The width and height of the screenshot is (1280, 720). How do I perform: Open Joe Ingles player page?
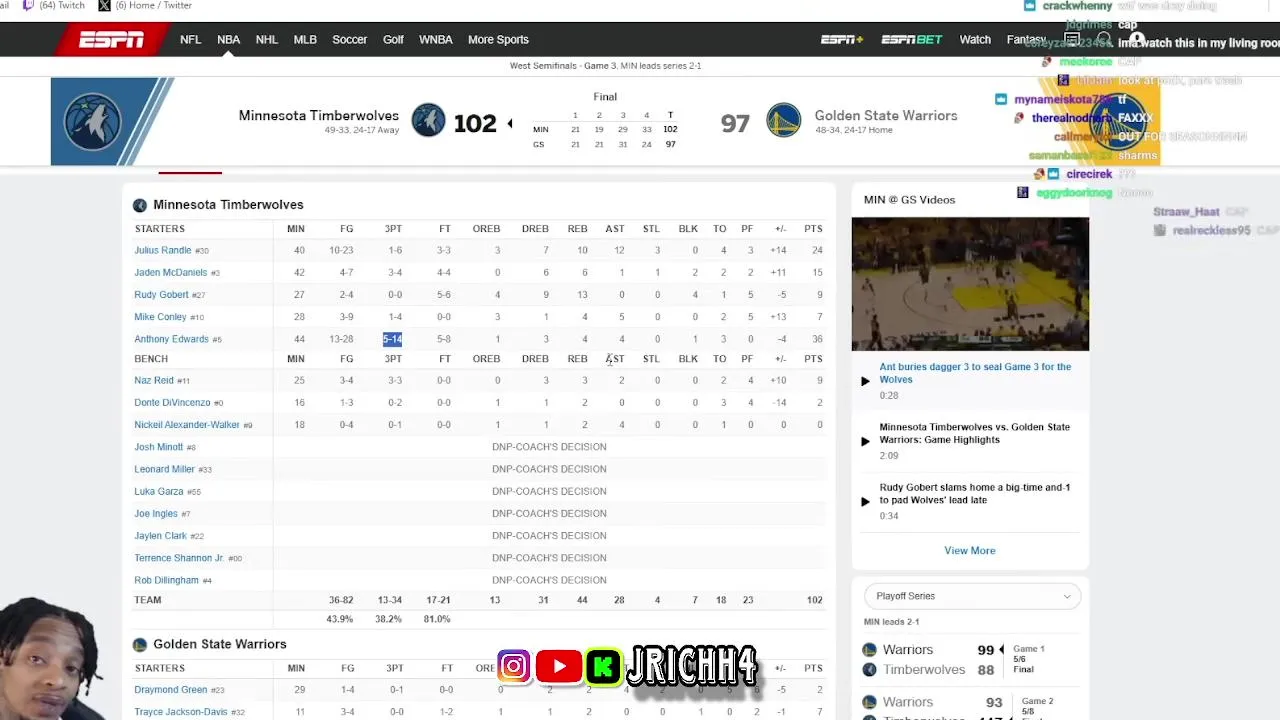(155, 514)
